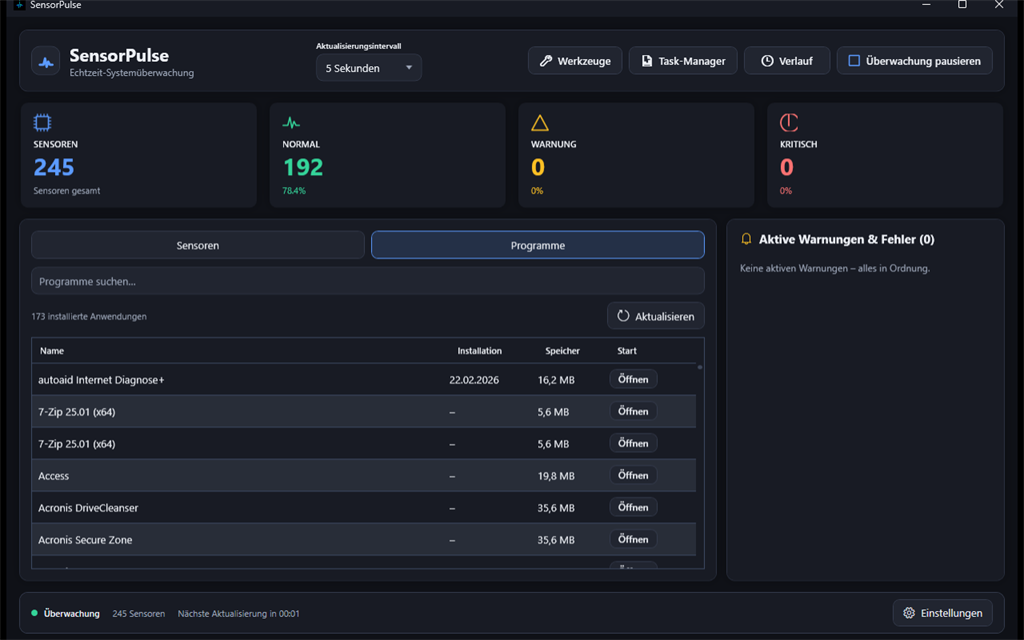Click the 19,8 MB size value

(556, 475)
